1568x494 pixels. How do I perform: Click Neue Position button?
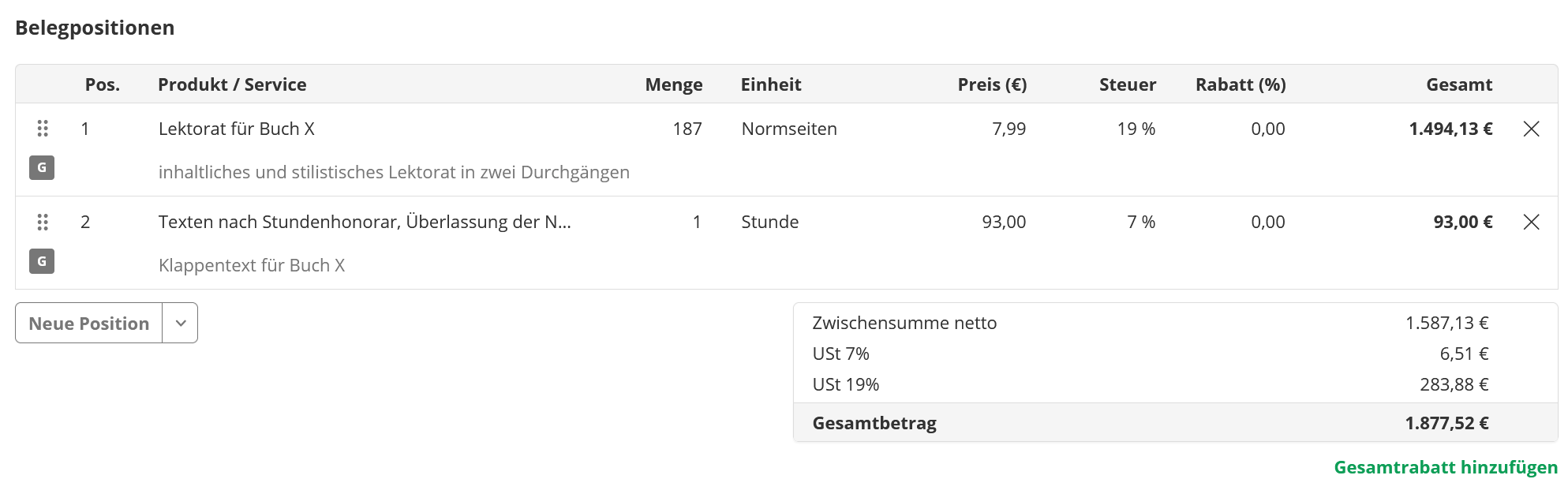point(89,324)
